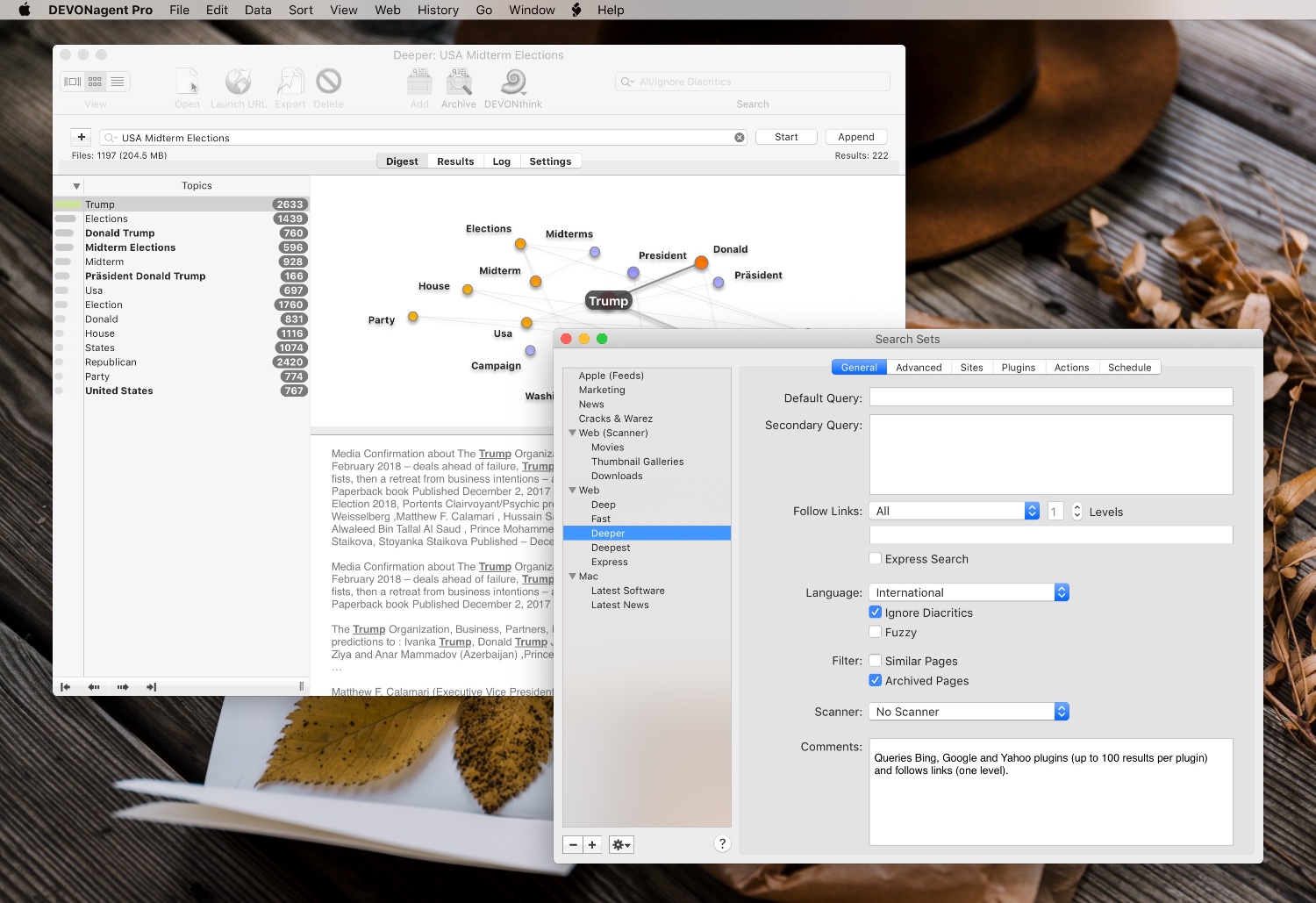Click the DEVONthink toolbar icon
The height and width of the screenshot is (903, 1316).
coord(513,82)
